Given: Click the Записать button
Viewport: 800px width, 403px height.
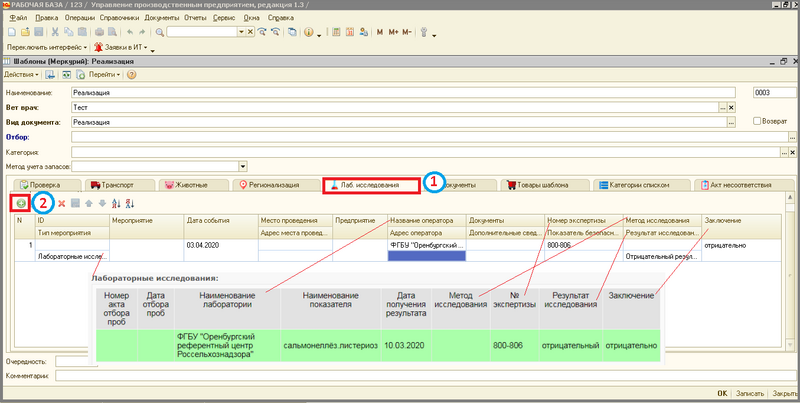Looking at the screenshot, I should pos(750,394).
